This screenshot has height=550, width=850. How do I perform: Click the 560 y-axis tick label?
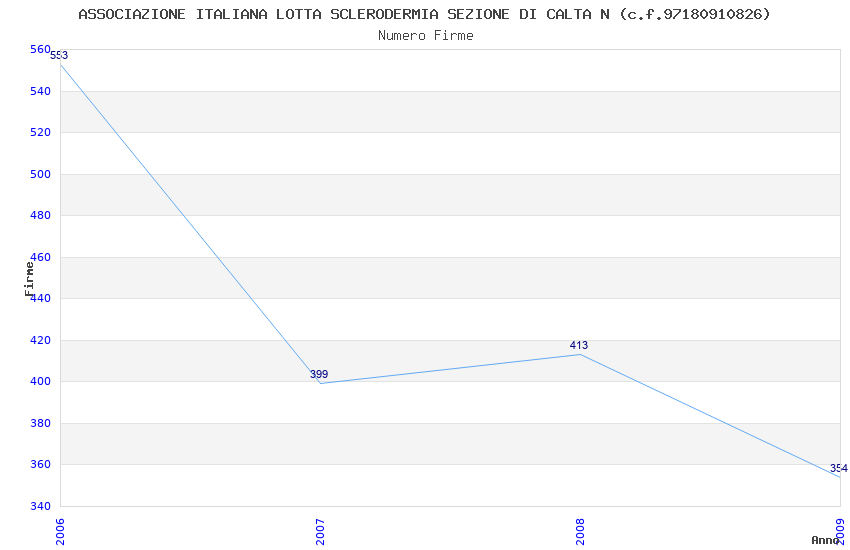click(x=40, y=49)
